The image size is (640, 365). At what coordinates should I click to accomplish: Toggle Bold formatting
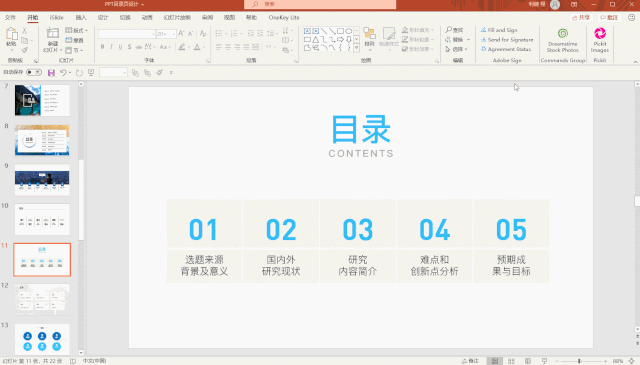tap(102, 47)
